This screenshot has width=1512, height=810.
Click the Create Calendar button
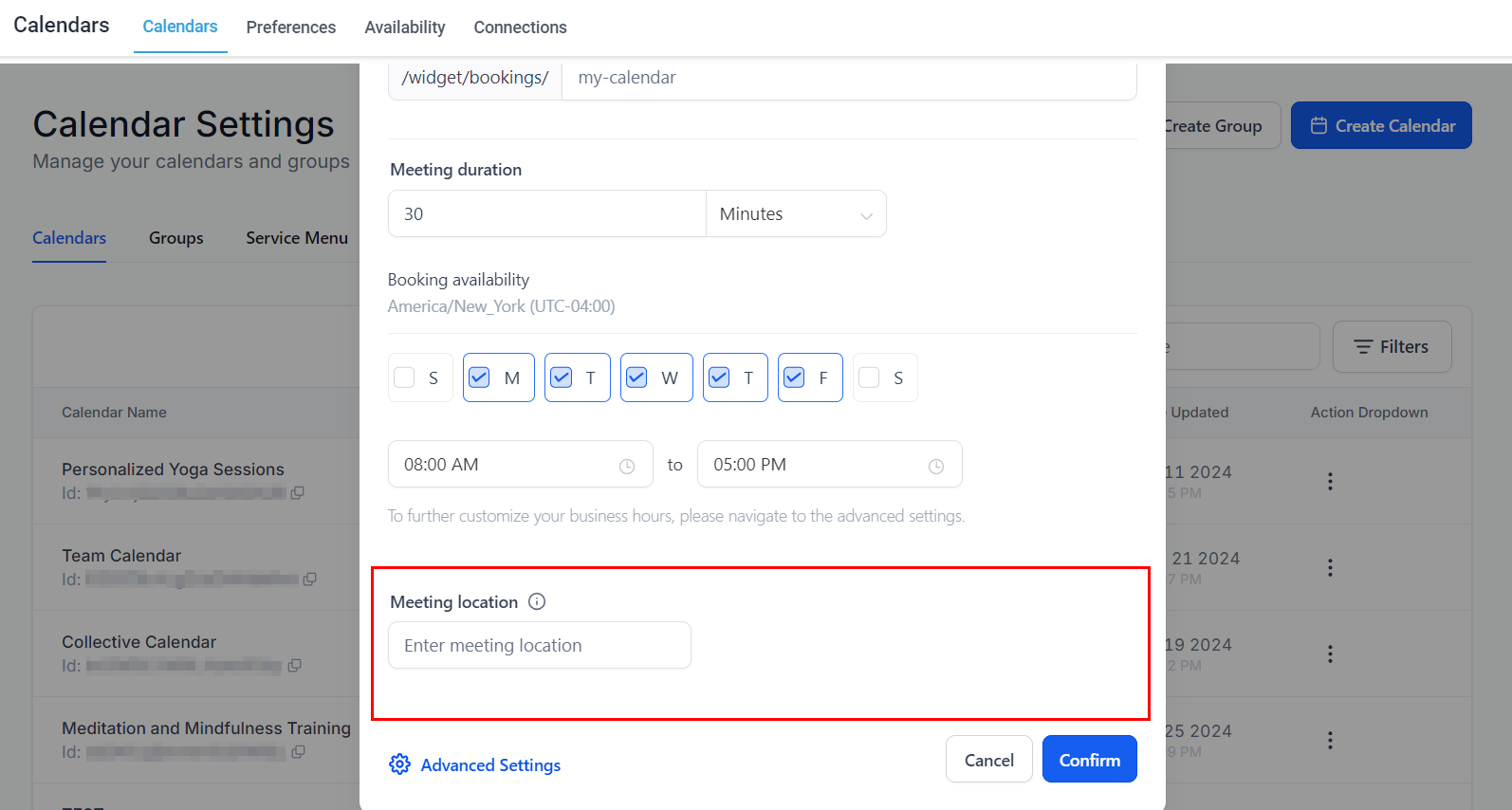click(x=1381, y=126)
